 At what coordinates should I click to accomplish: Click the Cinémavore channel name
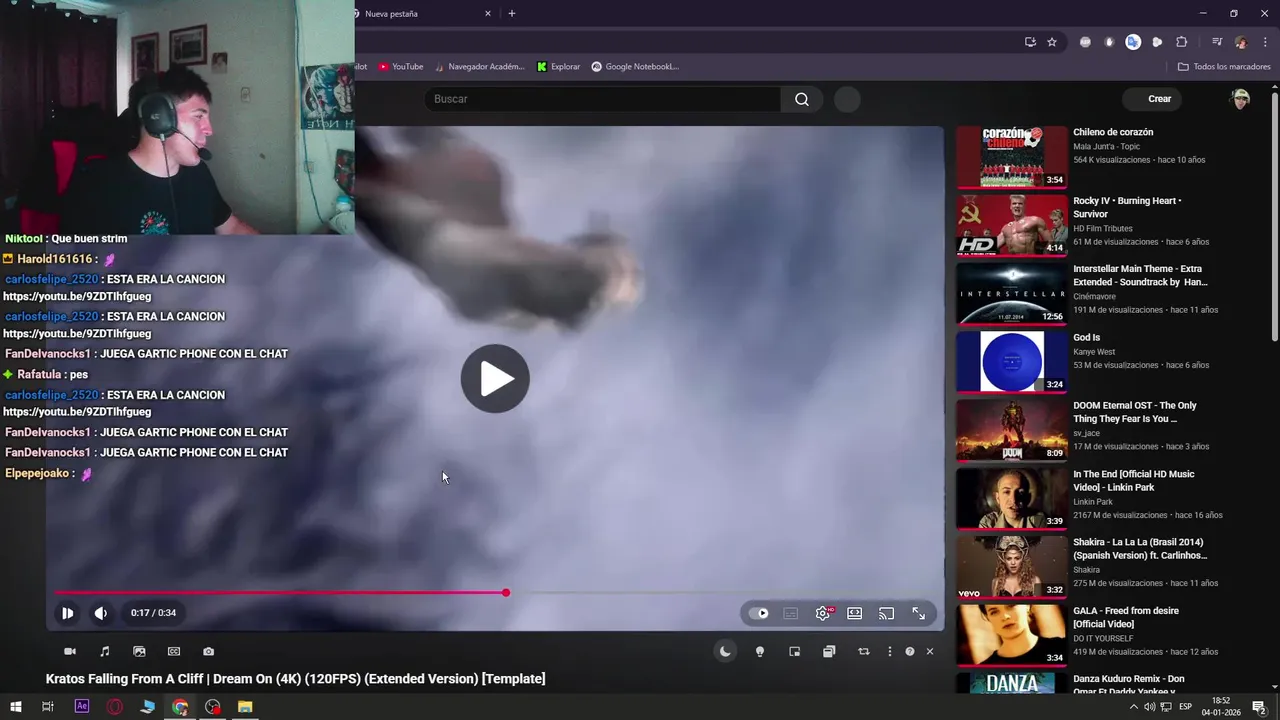coord(1094,296)
